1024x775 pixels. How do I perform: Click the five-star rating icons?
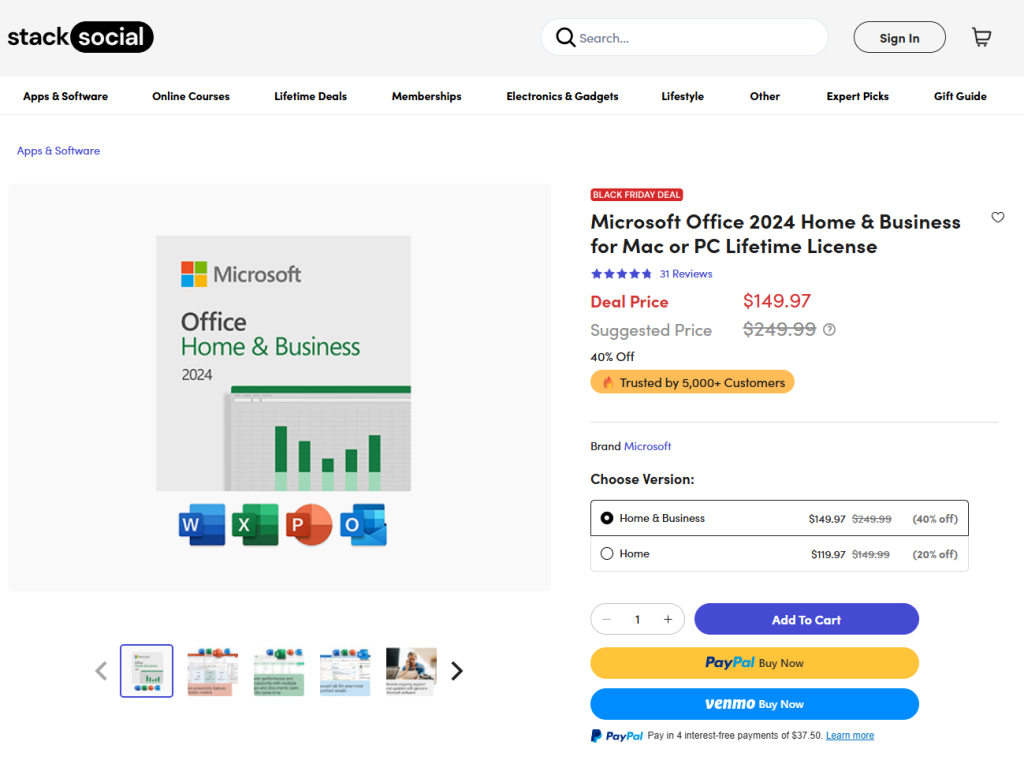(621, 274)
